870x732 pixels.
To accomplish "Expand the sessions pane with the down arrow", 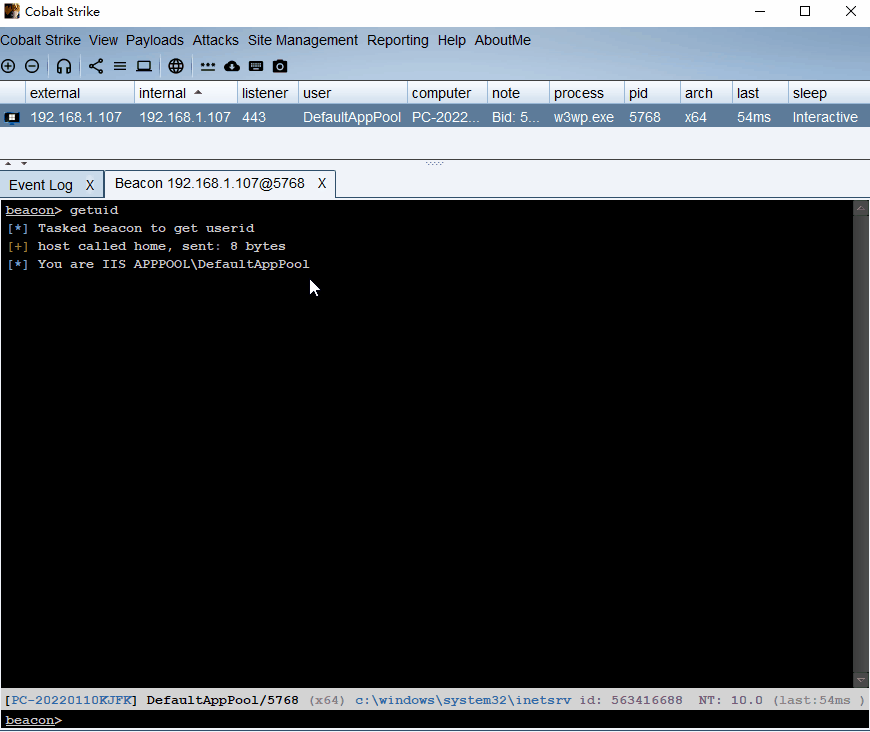I will pos(23,162).
